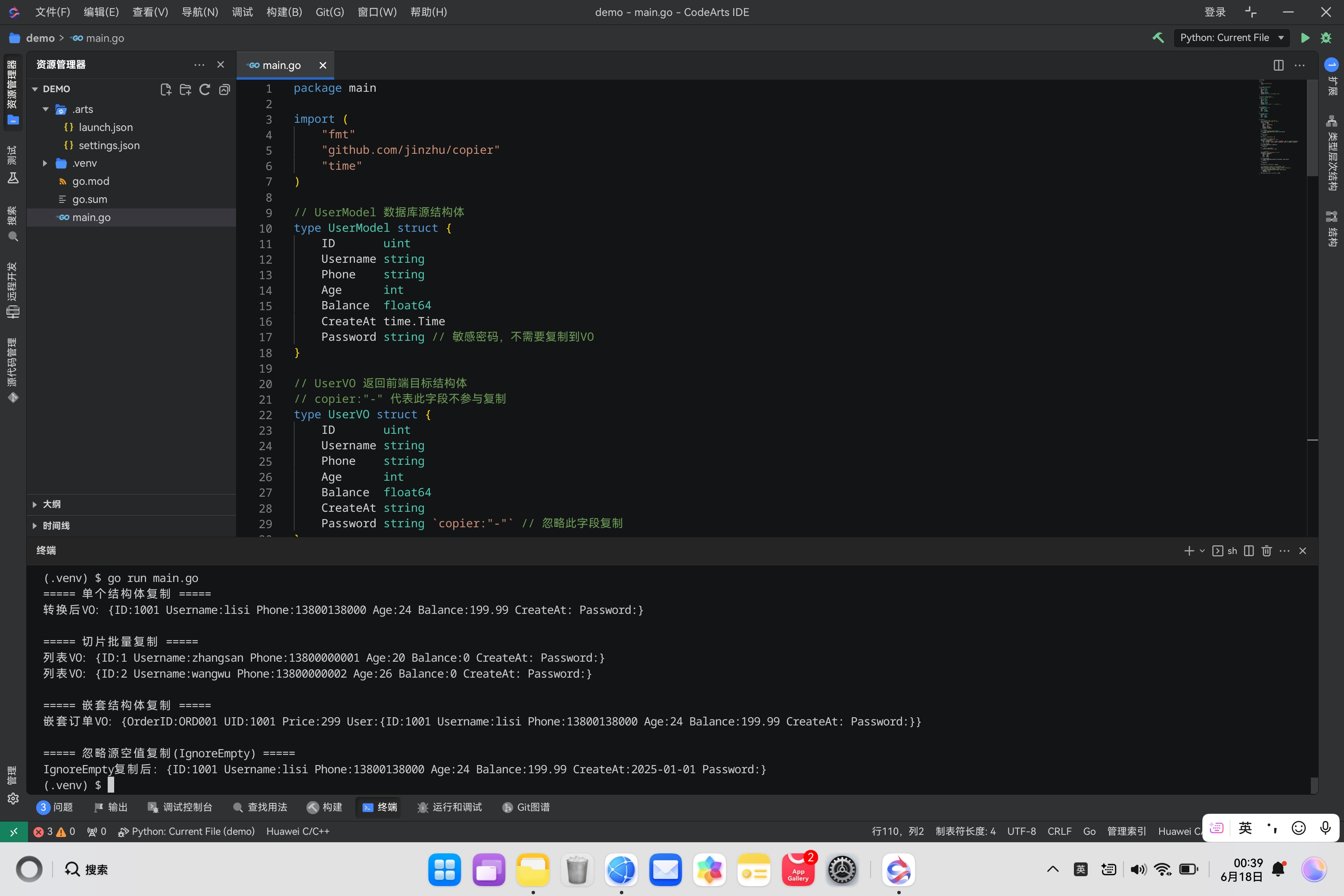
Task: Create a new file in DEMO
Action: coord(166,89)
